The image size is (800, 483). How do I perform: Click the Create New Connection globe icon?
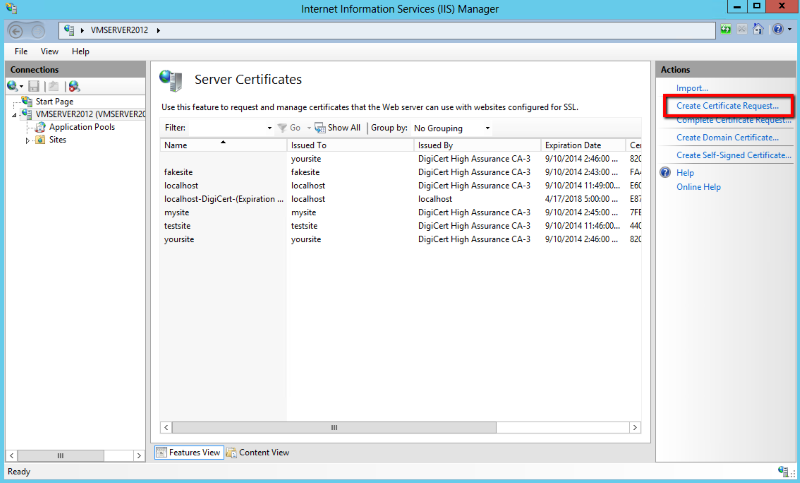(13, 87)
